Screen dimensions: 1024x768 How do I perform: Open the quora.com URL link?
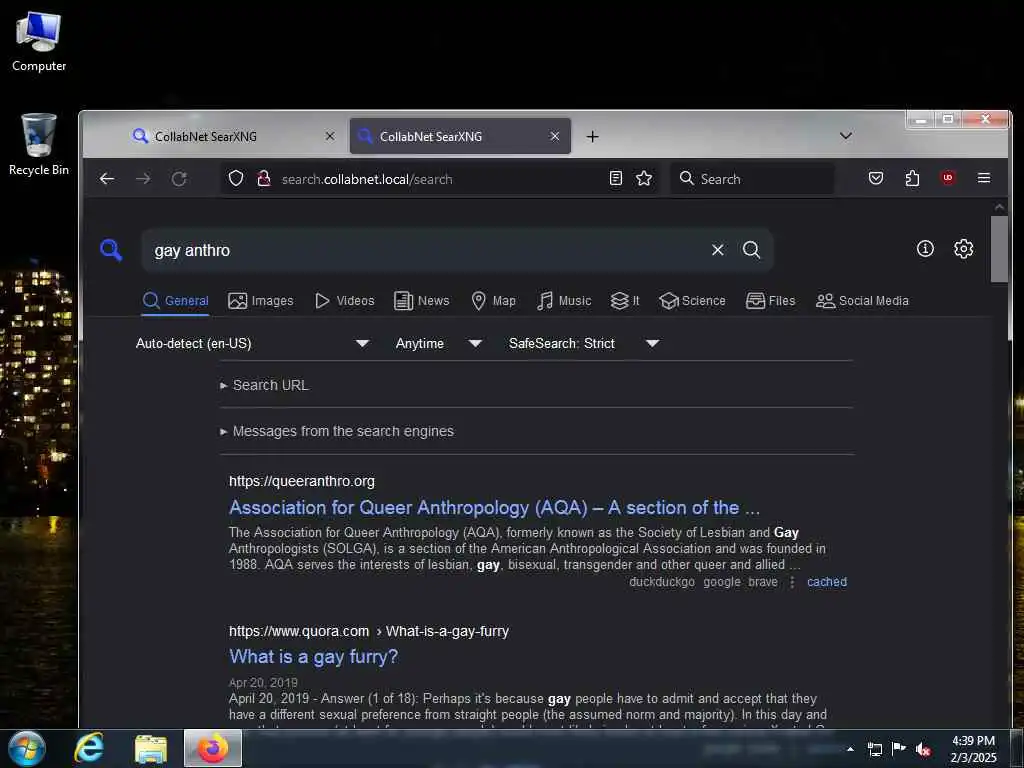point(368,632)
